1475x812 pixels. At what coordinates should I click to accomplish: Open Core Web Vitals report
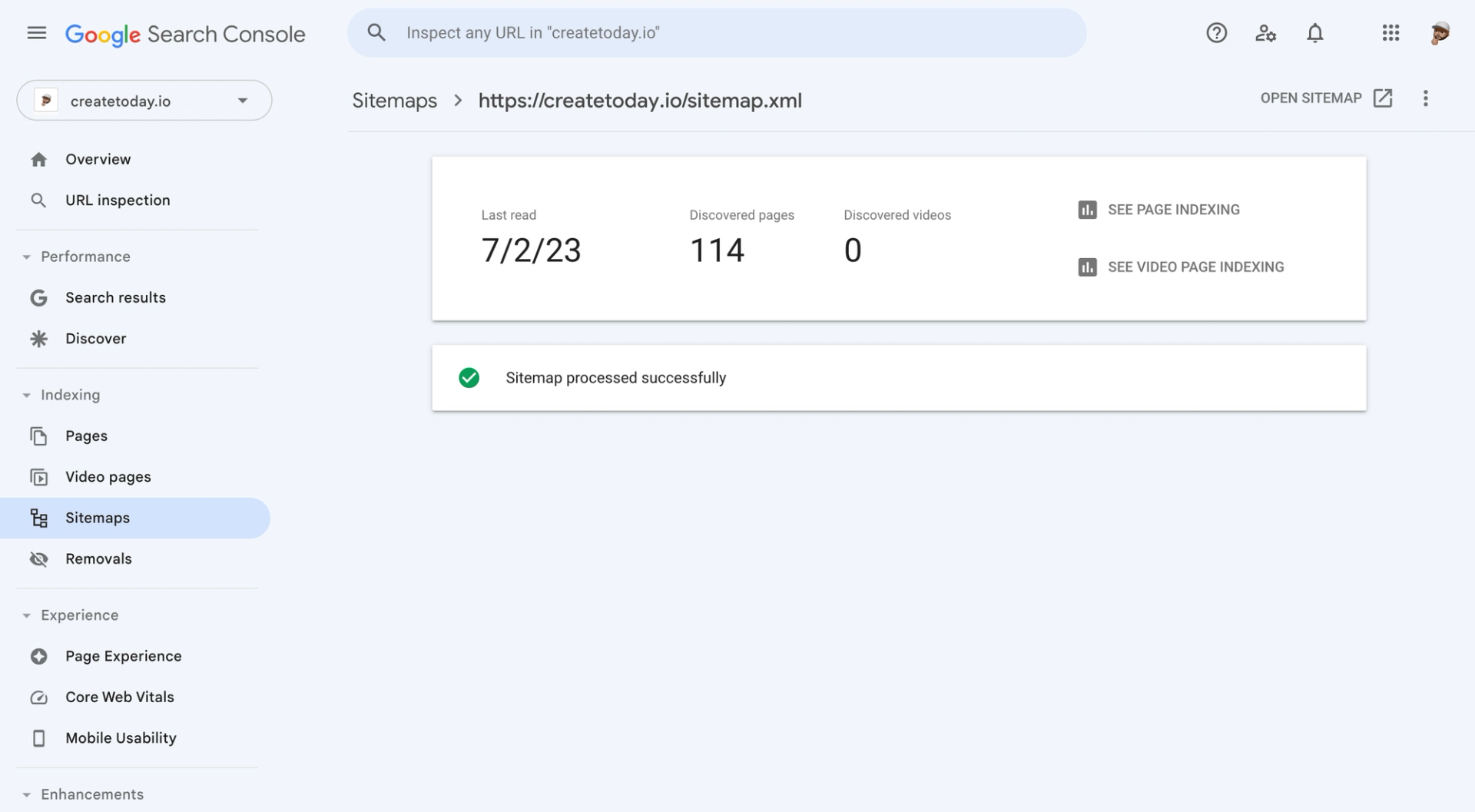pos(119,697)
